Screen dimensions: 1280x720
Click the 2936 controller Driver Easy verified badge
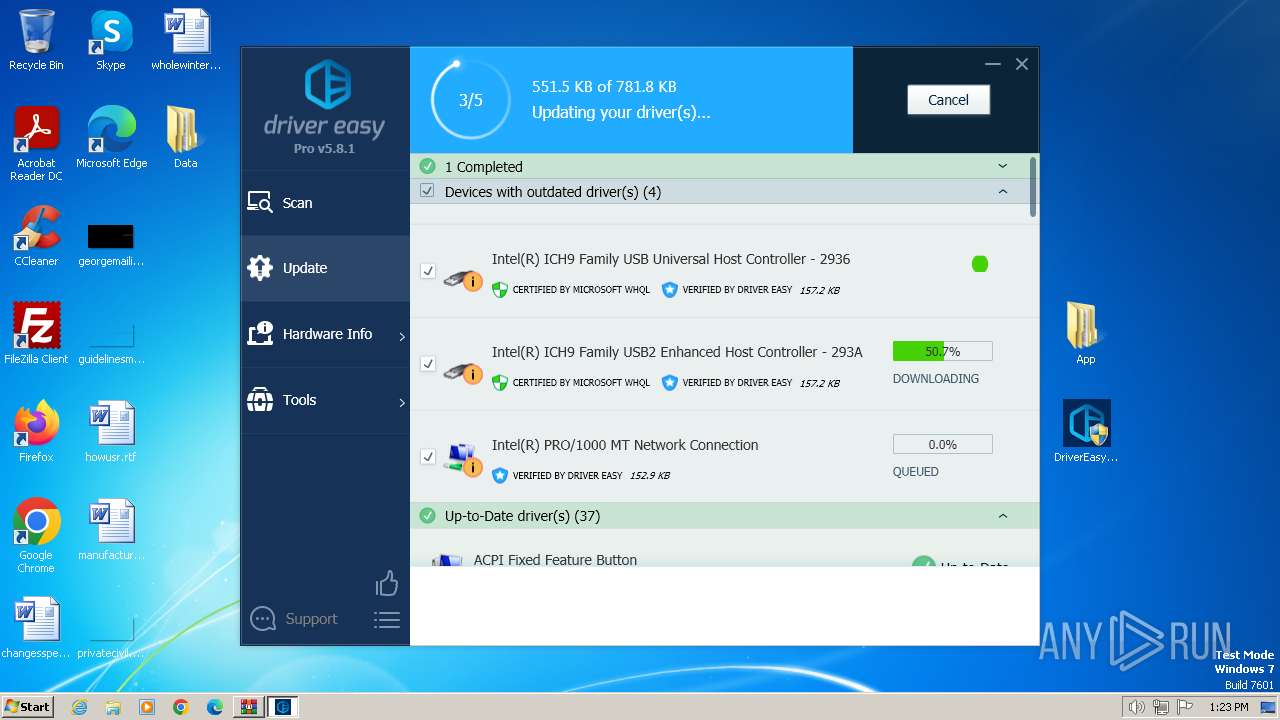670,290
